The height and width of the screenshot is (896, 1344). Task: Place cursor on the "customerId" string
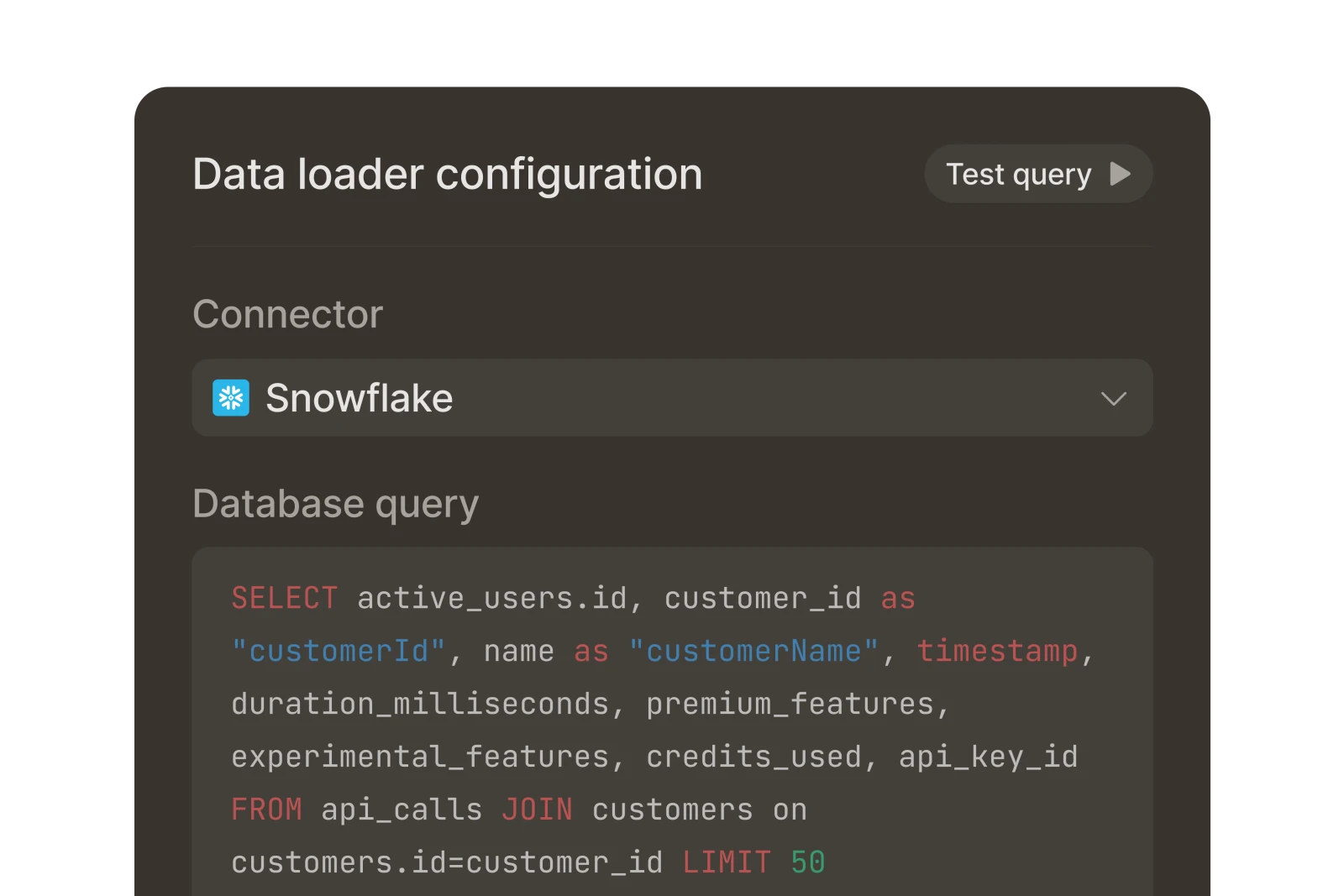point(339,651)
